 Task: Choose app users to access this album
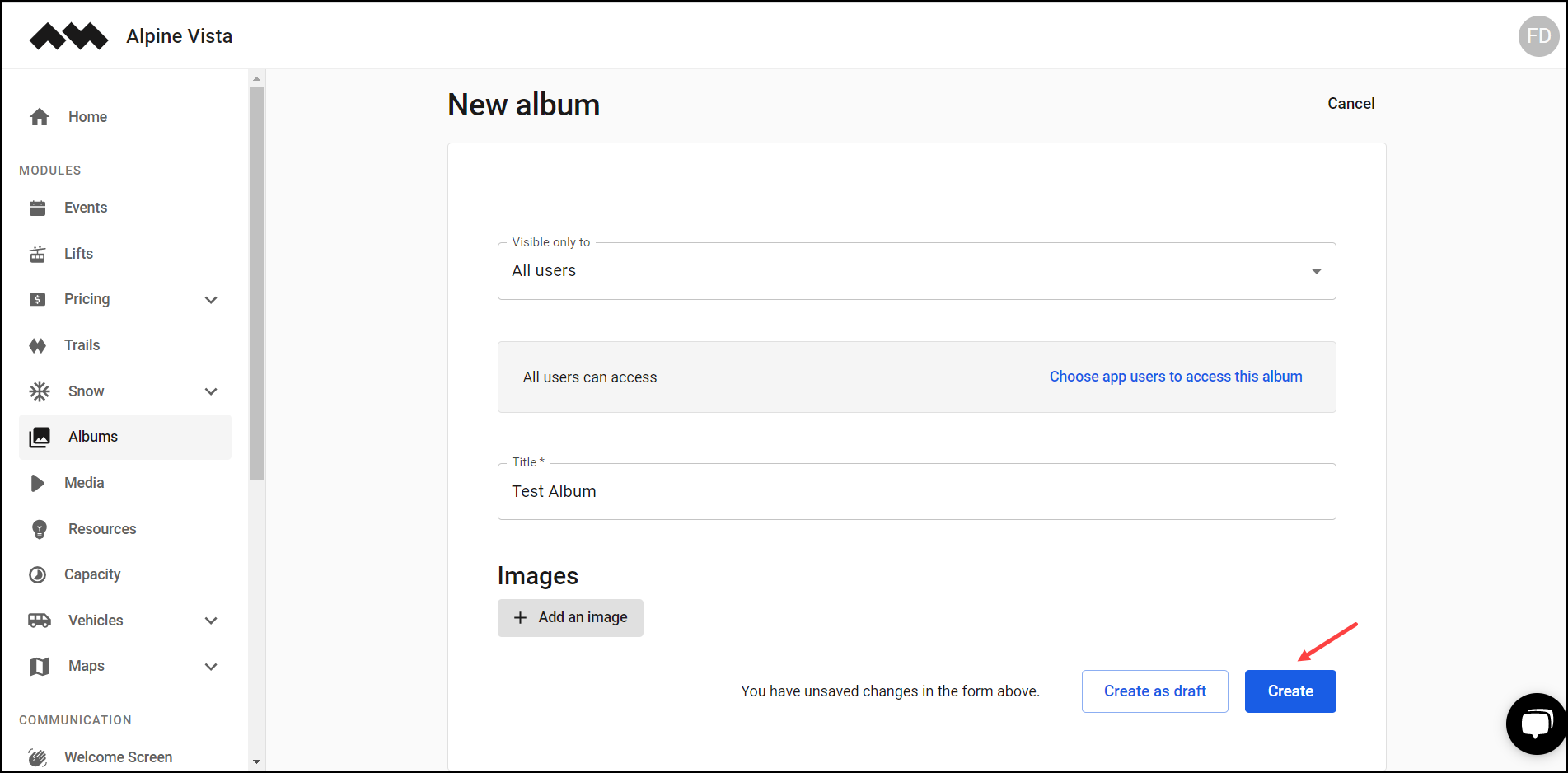1176,377
